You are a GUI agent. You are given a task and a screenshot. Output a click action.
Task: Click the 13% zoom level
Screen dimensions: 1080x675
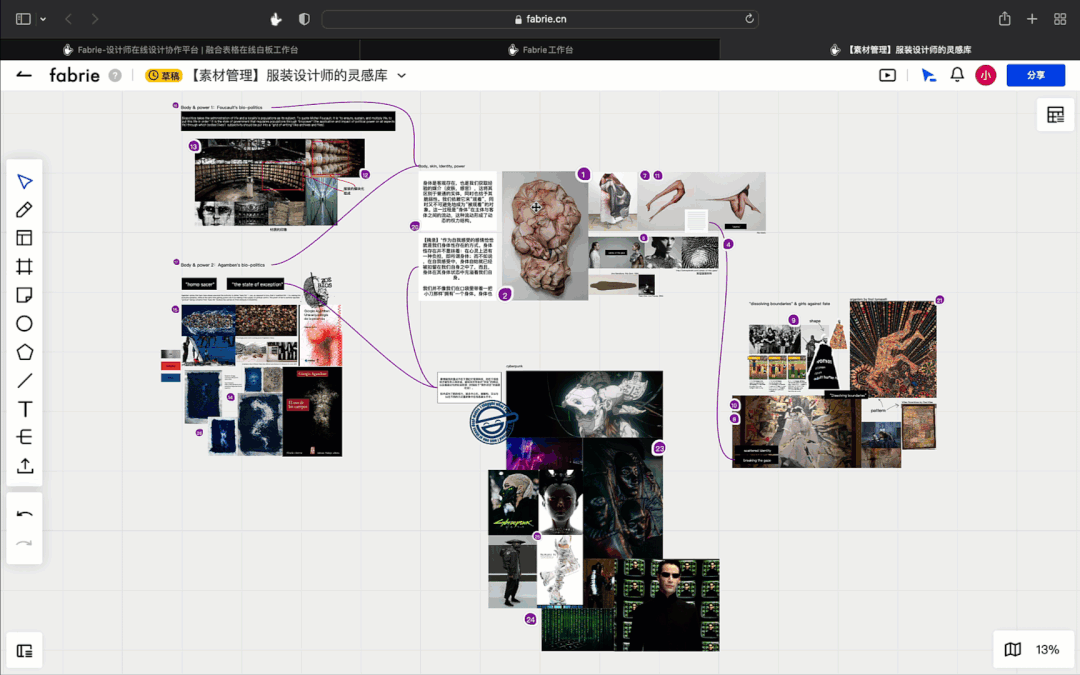pyautogui.click(x=1047, y=650)
